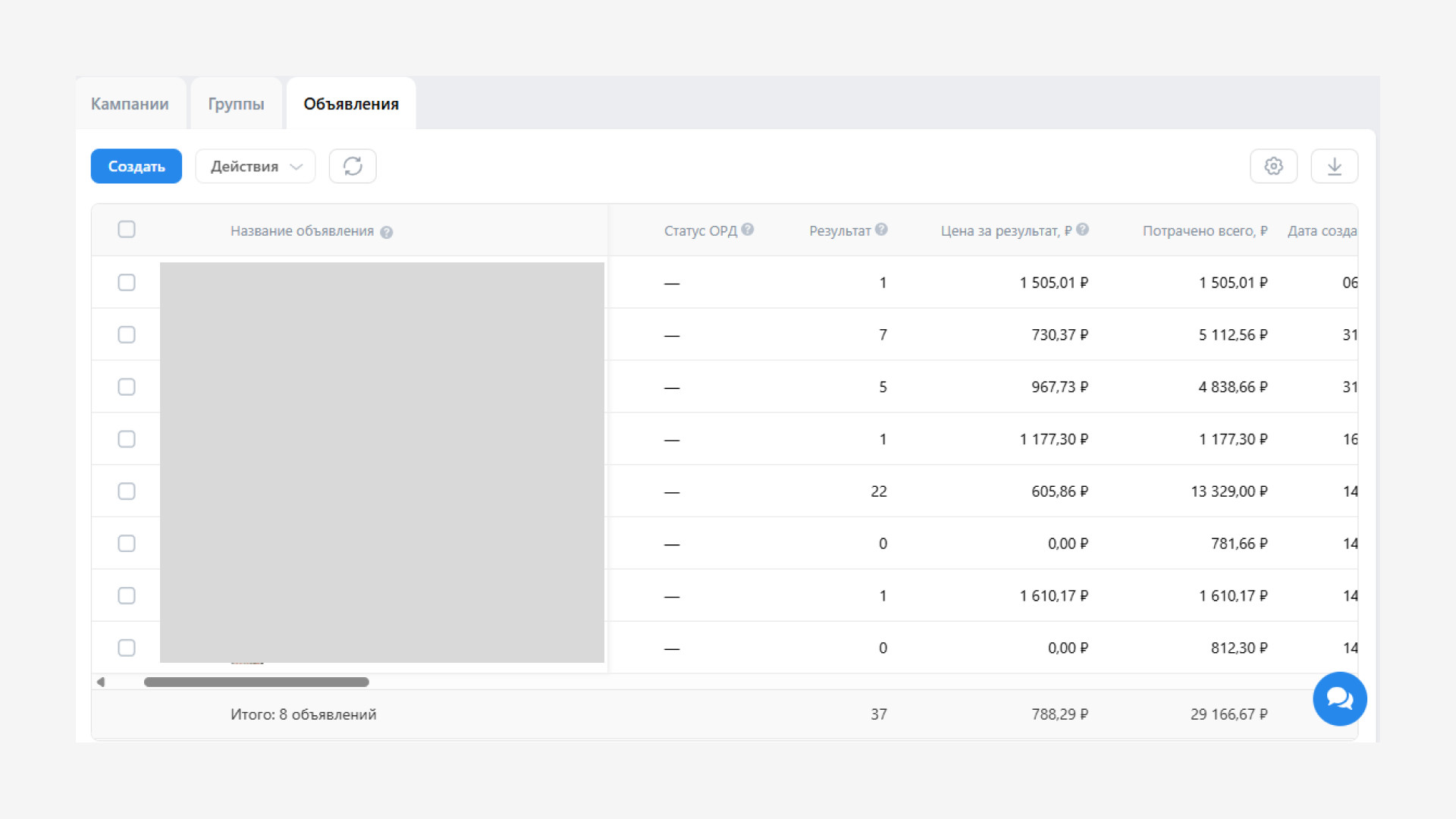This screenshot has width=1456, height=819.
Task: Switch to the Кампании tab
Action: [130, 104]
